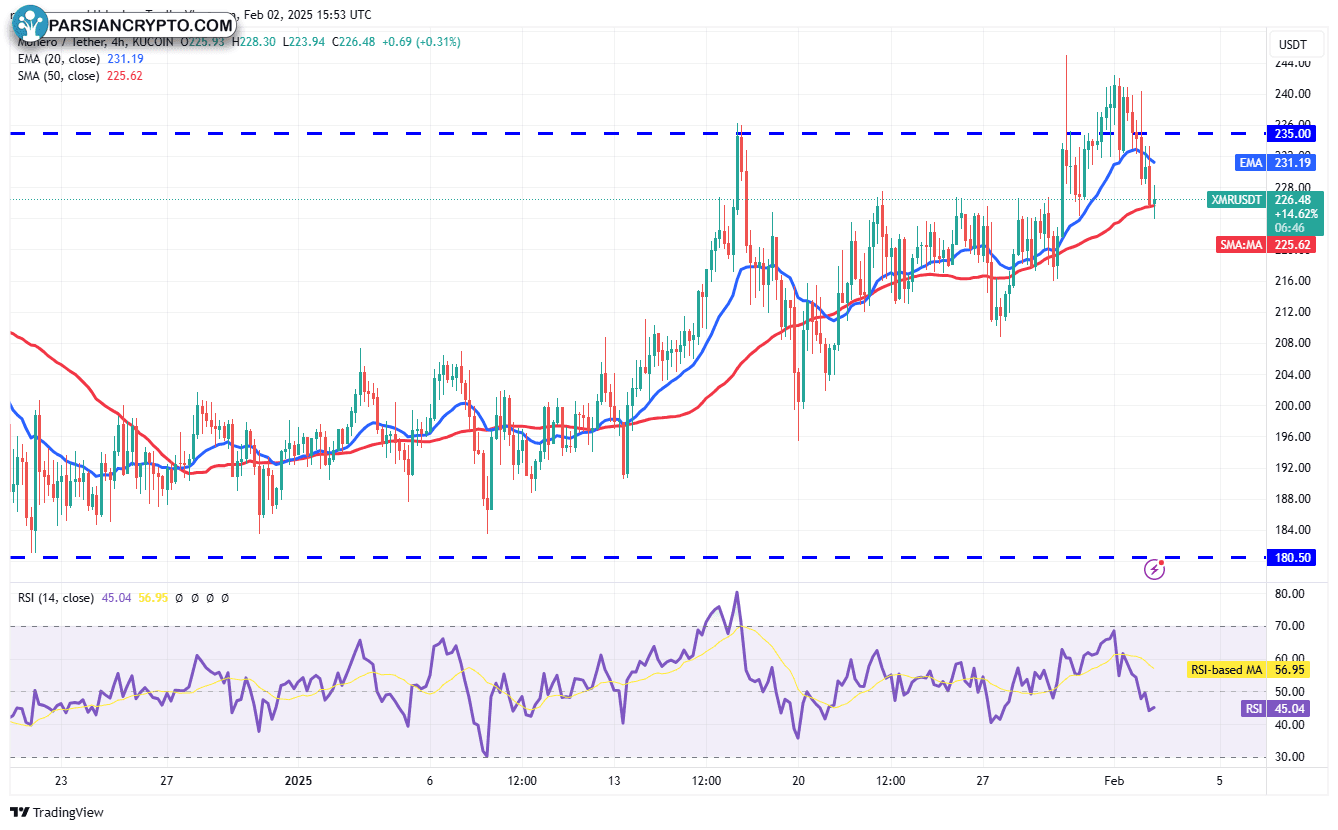Select the RSI (14, close) indicator legend
Viewport: 1338px width, 830px height.
click(x=56, y=598)
